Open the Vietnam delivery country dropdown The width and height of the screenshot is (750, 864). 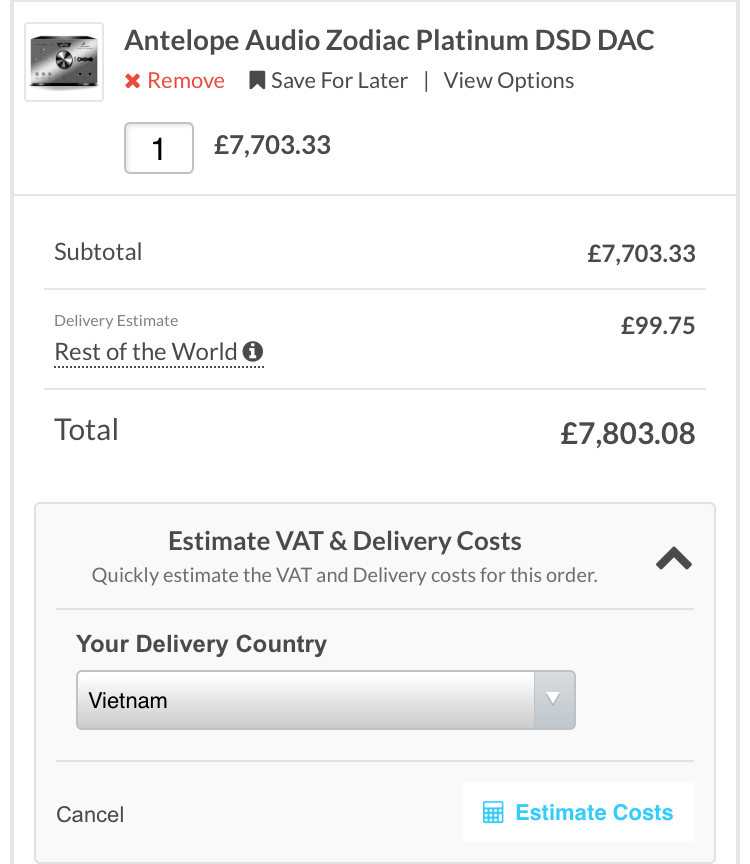[326, 700]
